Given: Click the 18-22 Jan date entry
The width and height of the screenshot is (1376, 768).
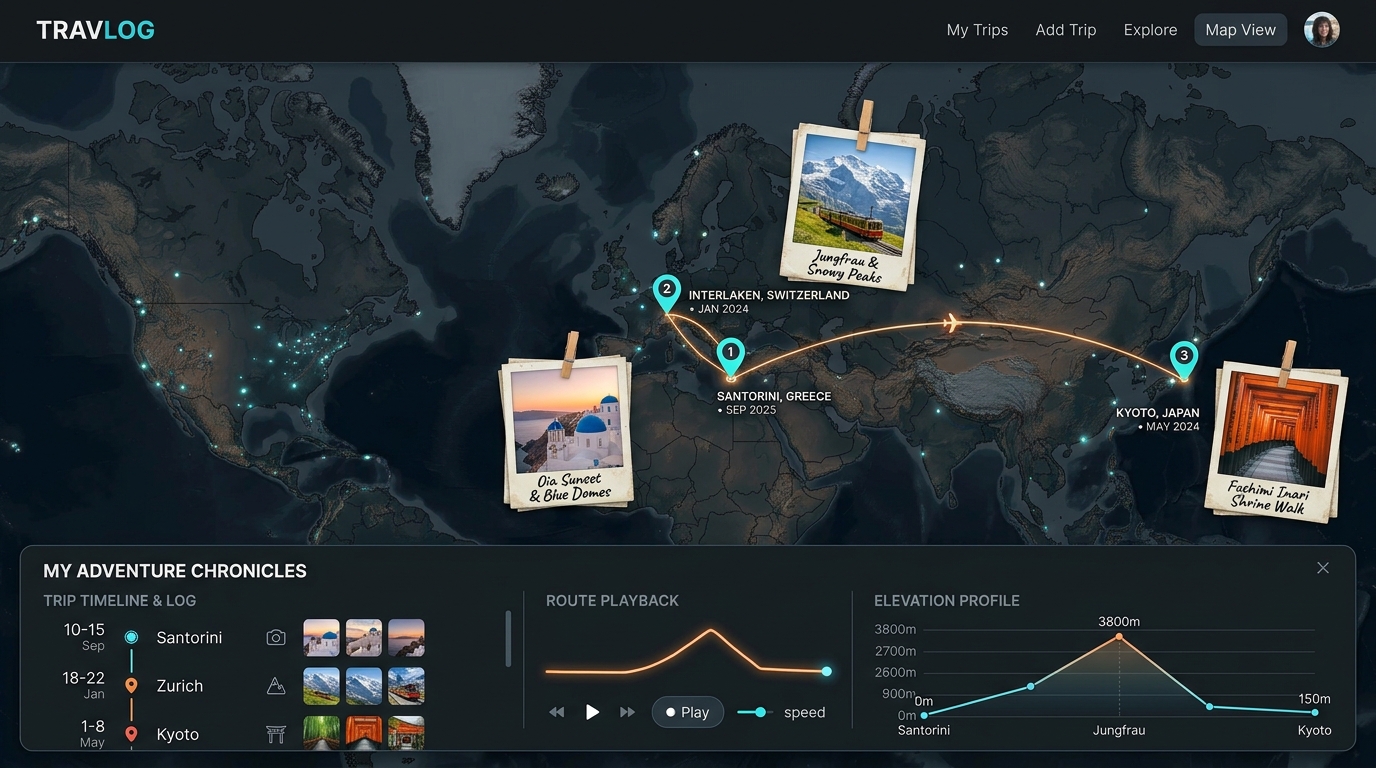Looking at the screenshot, I should pos(85,684).
